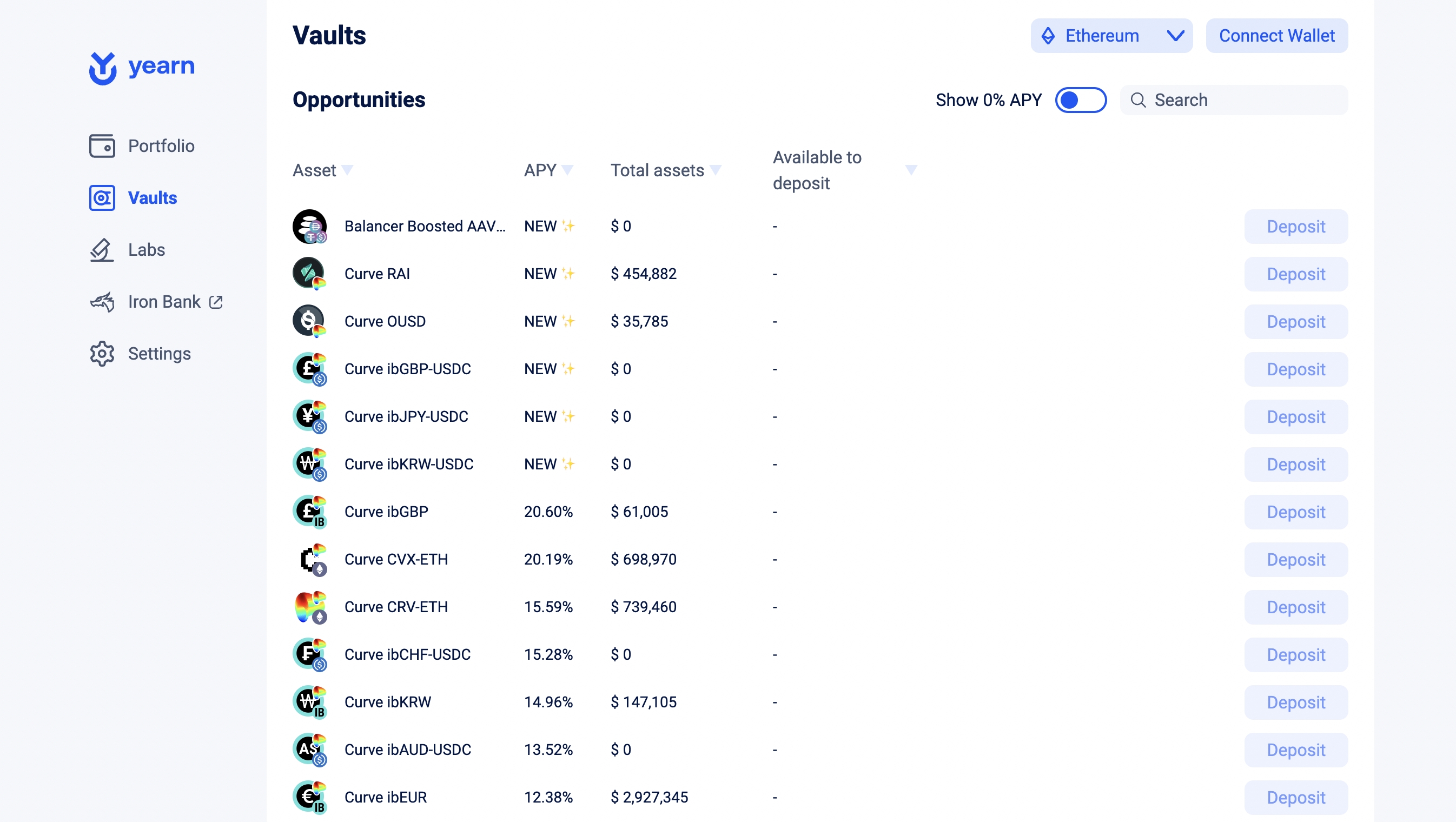The height and width of the screenshot is (822, 1456).
Task: Deposit into Balancer Boosted AAVE vault
Action: point(1295,227)
